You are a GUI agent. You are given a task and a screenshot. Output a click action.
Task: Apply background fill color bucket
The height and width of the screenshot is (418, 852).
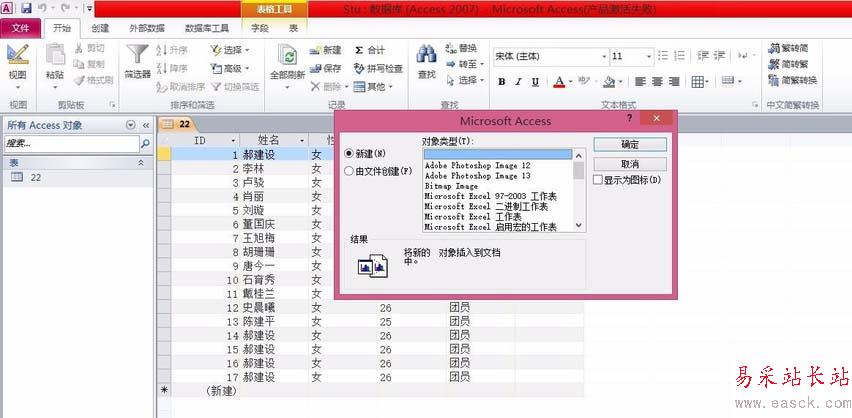click(609, 82)
